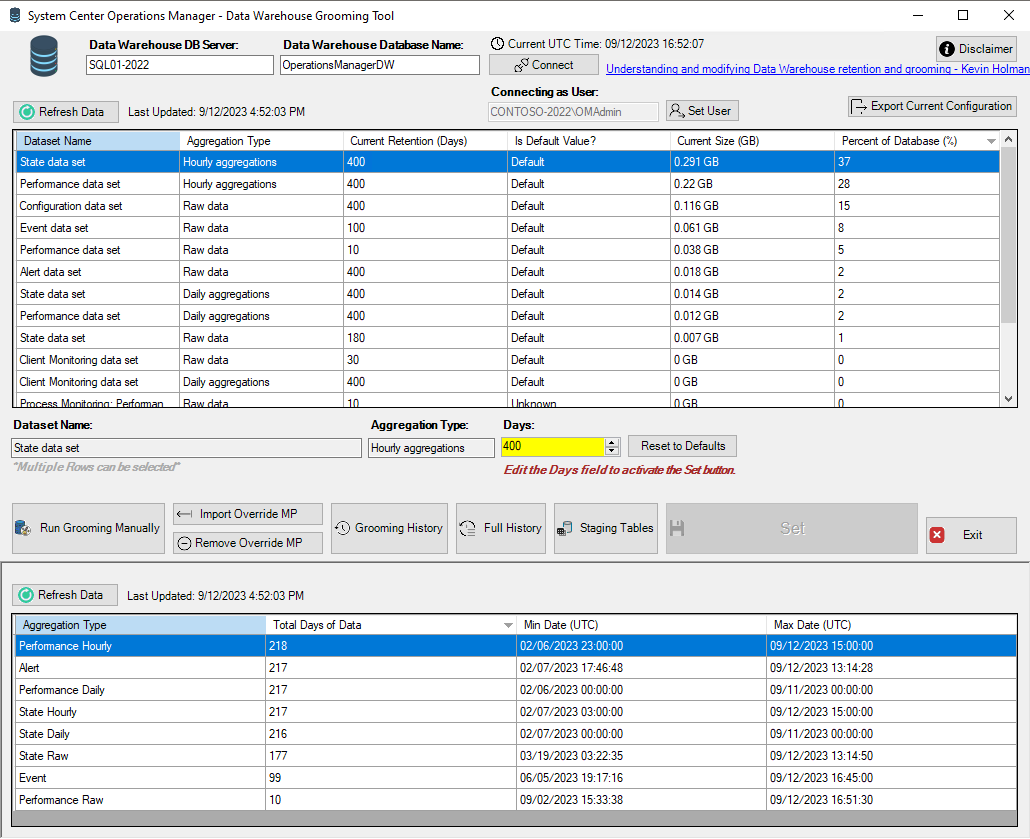The height and width of the screenshot is (839, 1030).
Task: Click the Import Override MP button
Action: [x=248, y=514]
